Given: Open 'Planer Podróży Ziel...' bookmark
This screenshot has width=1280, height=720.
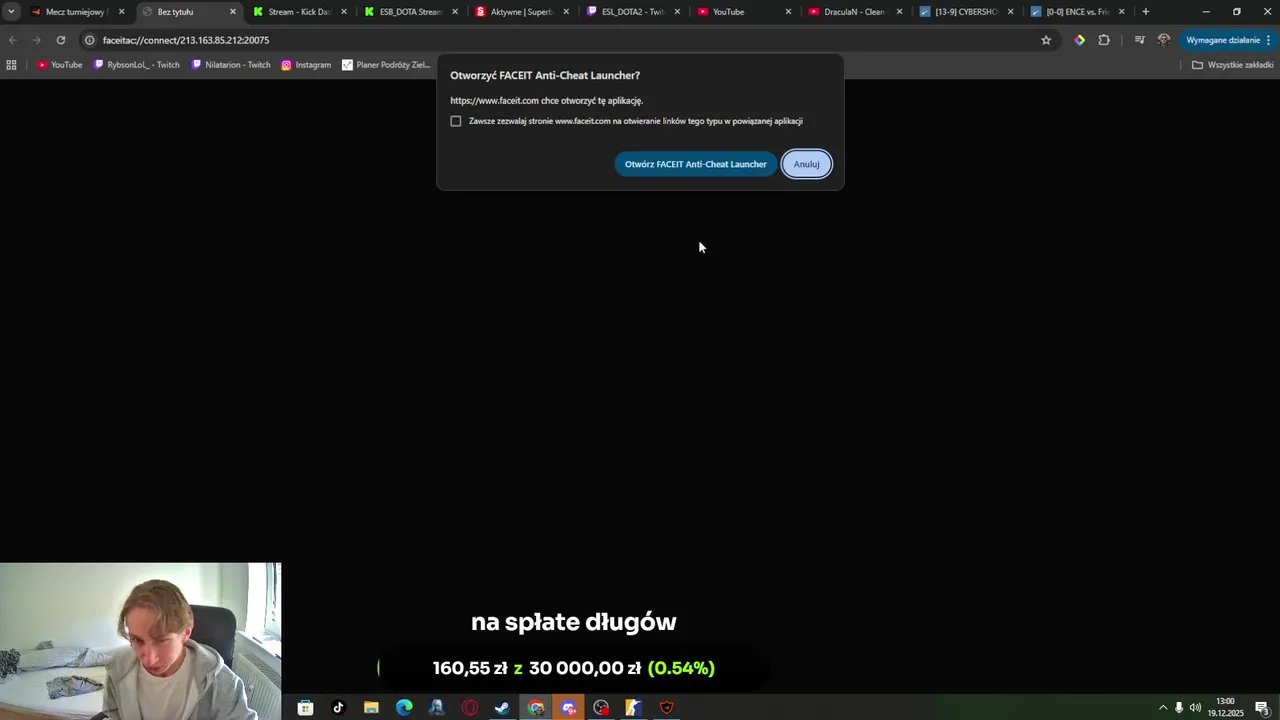Looking at the screenshot, I should coord(386,65).
